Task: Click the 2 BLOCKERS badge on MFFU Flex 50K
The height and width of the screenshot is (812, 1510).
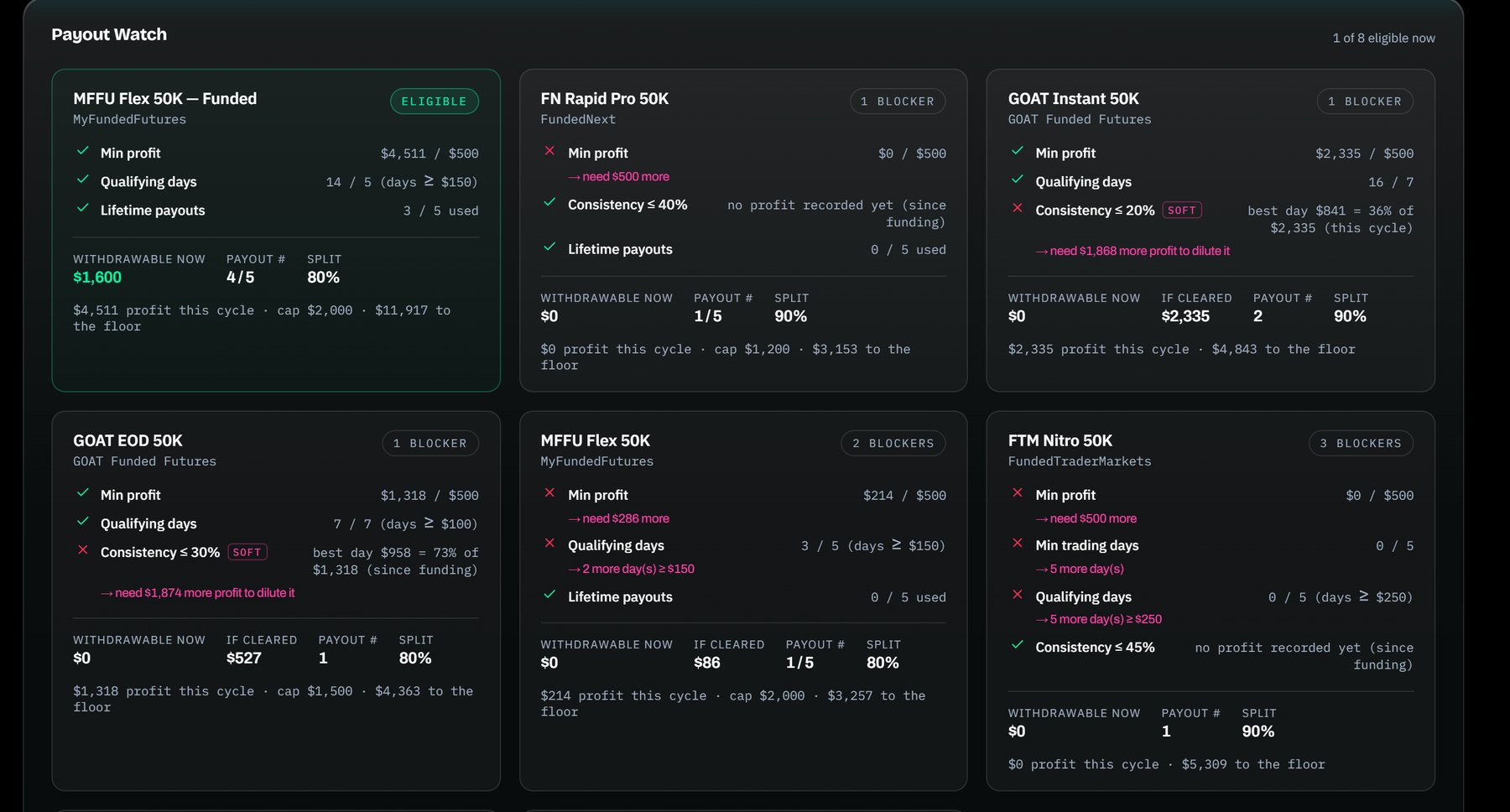Action: 893,444
